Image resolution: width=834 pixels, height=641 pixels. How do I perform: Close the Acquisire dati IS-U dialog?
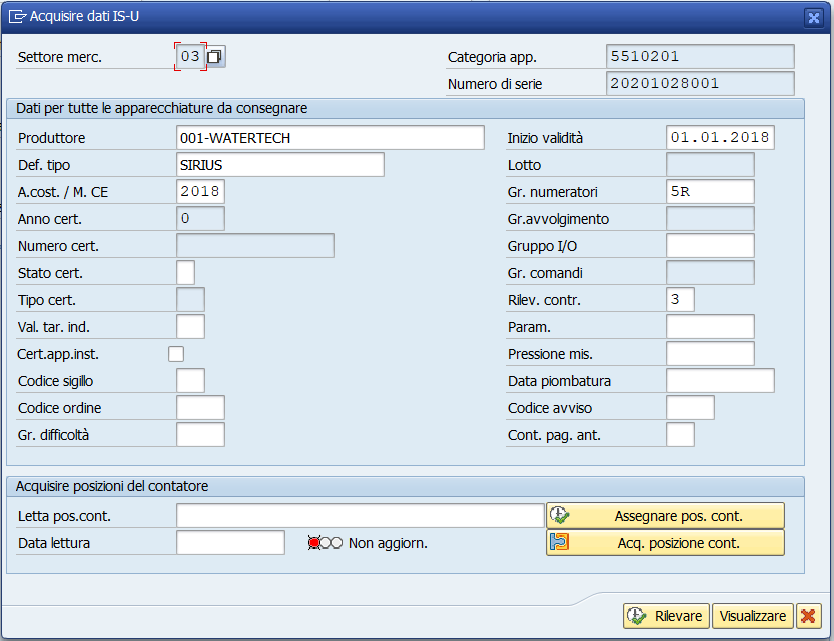point(813,18)
